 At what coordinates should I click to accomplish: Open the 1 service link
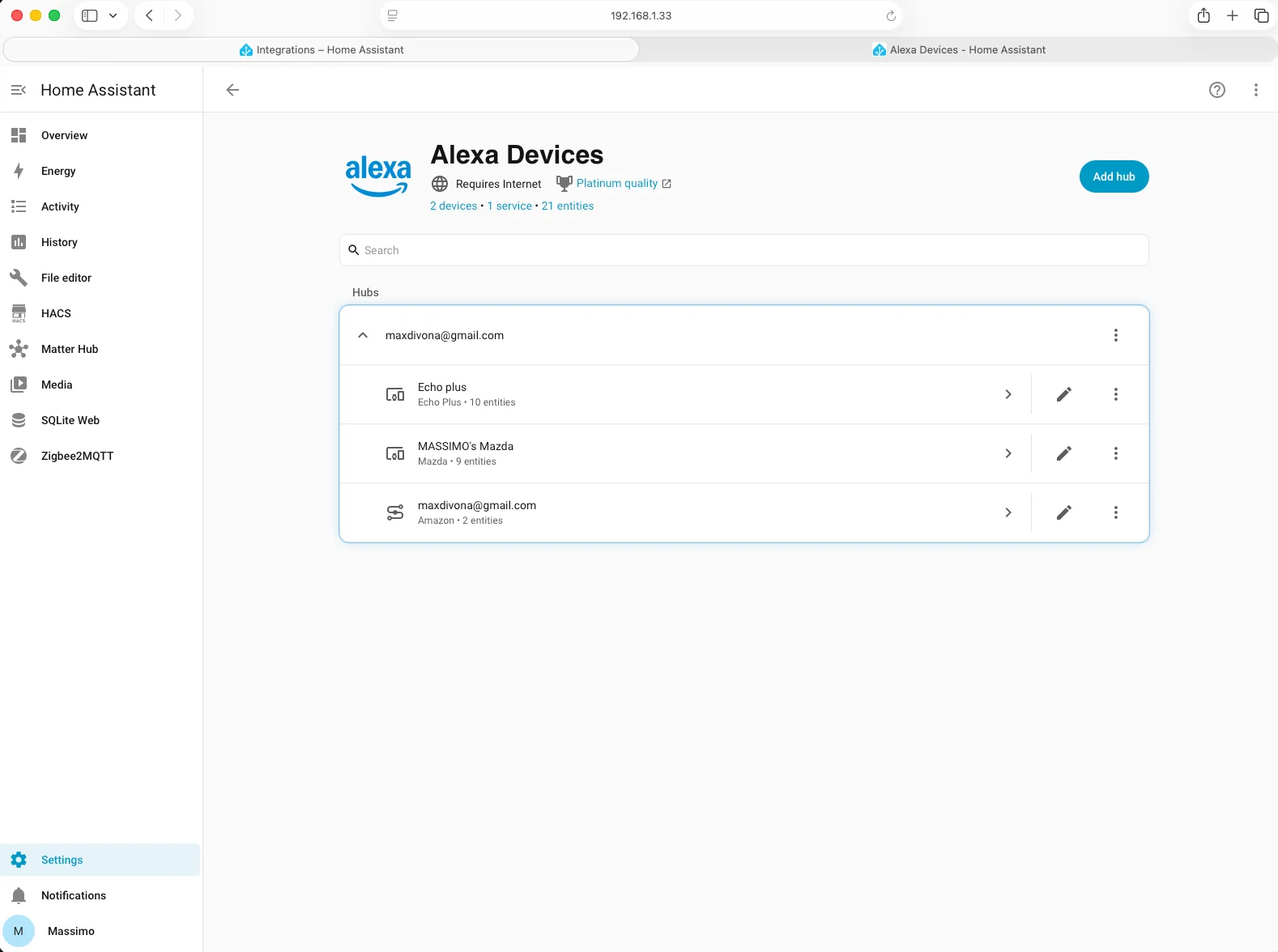(x=509, y=206)
